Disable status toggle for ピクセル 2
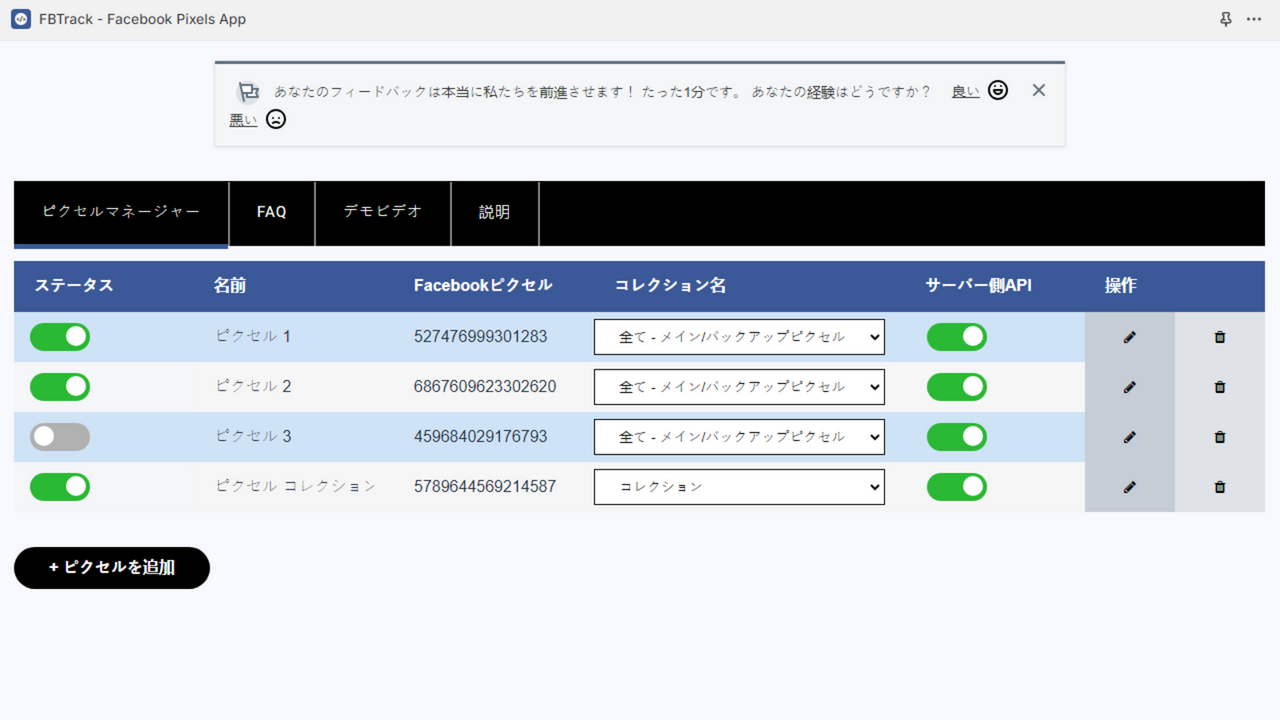Viewport: 1280px width, 720px height. click(60, 387)
